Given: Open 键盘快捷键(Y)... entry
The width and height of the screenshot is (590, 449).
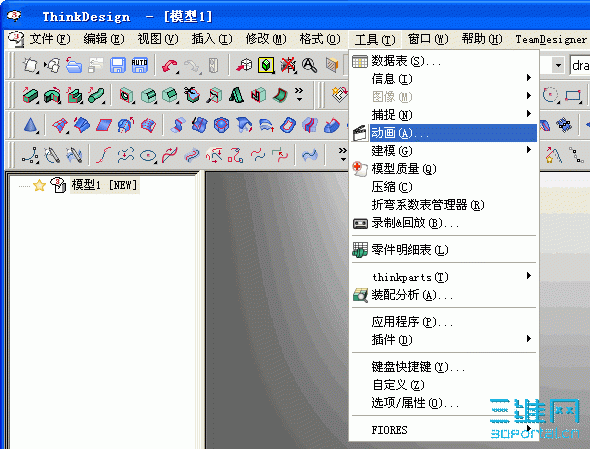Looking at the screenshot, I should 444,366.
